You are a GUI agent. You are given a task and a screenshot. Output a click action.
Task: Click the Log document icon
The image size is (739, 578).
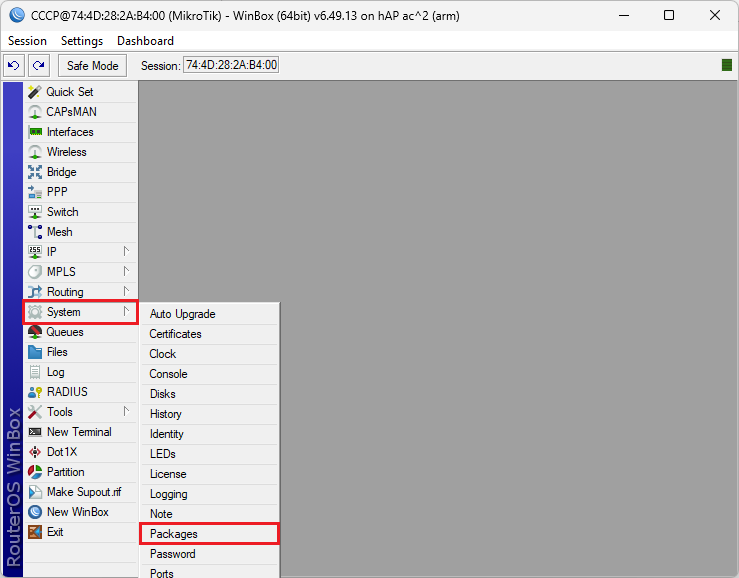point(35,372)
